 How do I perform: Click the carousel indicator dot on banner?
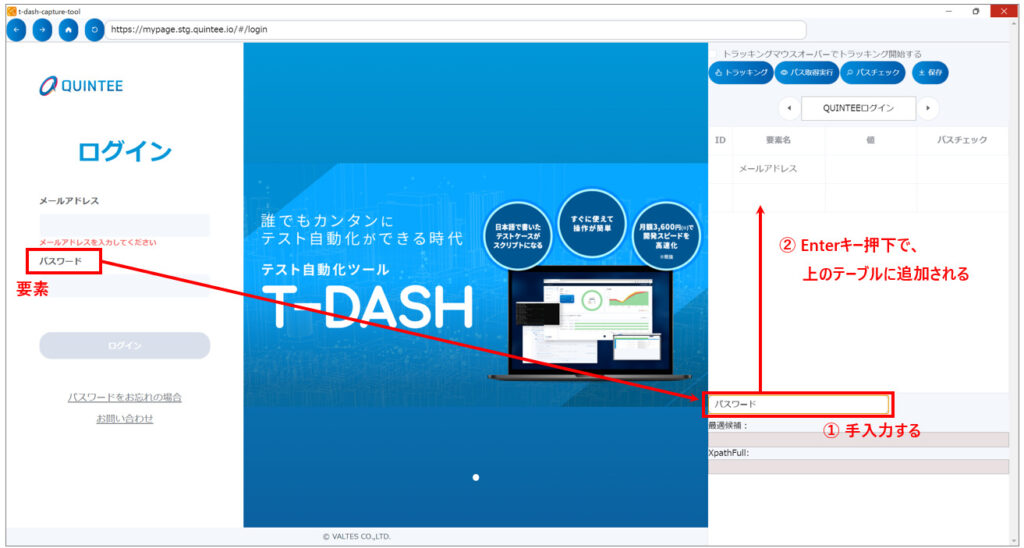point(476,477)
